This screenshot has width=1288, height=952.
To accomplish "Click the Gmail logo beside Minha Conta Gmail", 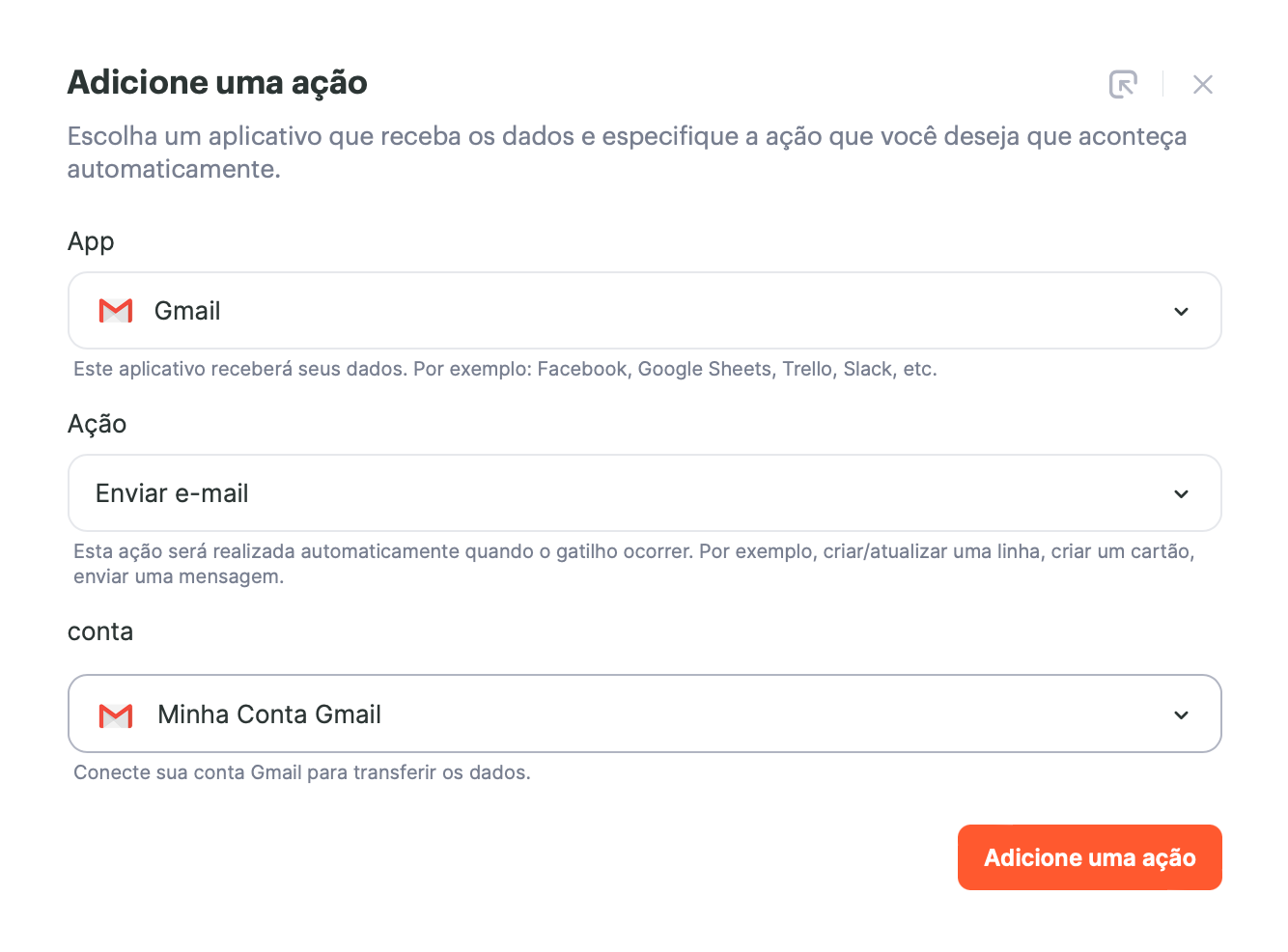I will 116,714.
